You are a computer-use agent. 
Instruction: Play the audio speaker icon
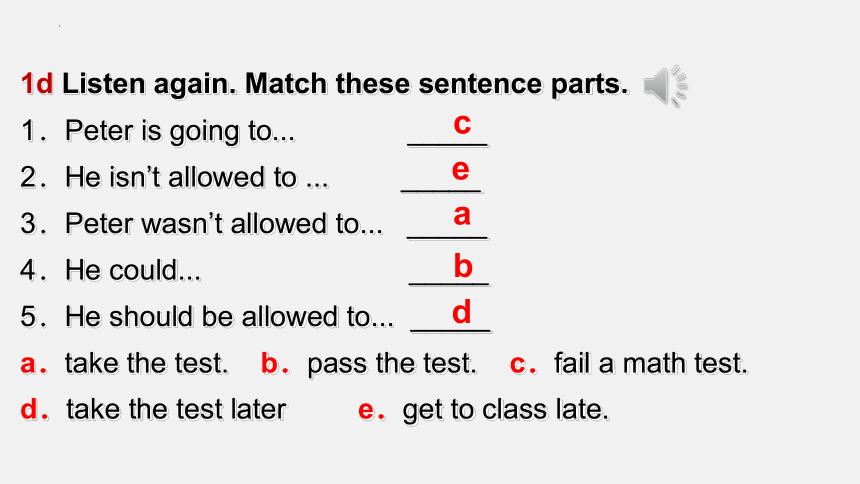[665, 86]
